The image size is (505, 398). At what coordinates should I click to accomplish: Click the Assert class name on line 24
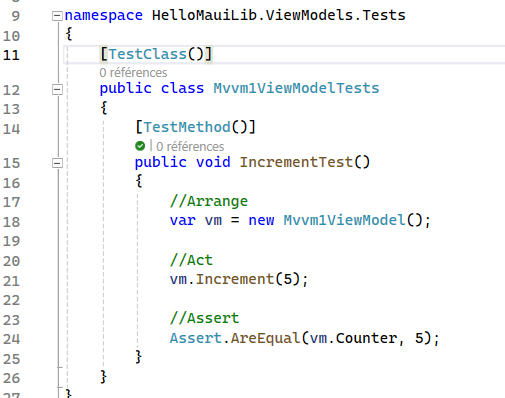[196, 338]
